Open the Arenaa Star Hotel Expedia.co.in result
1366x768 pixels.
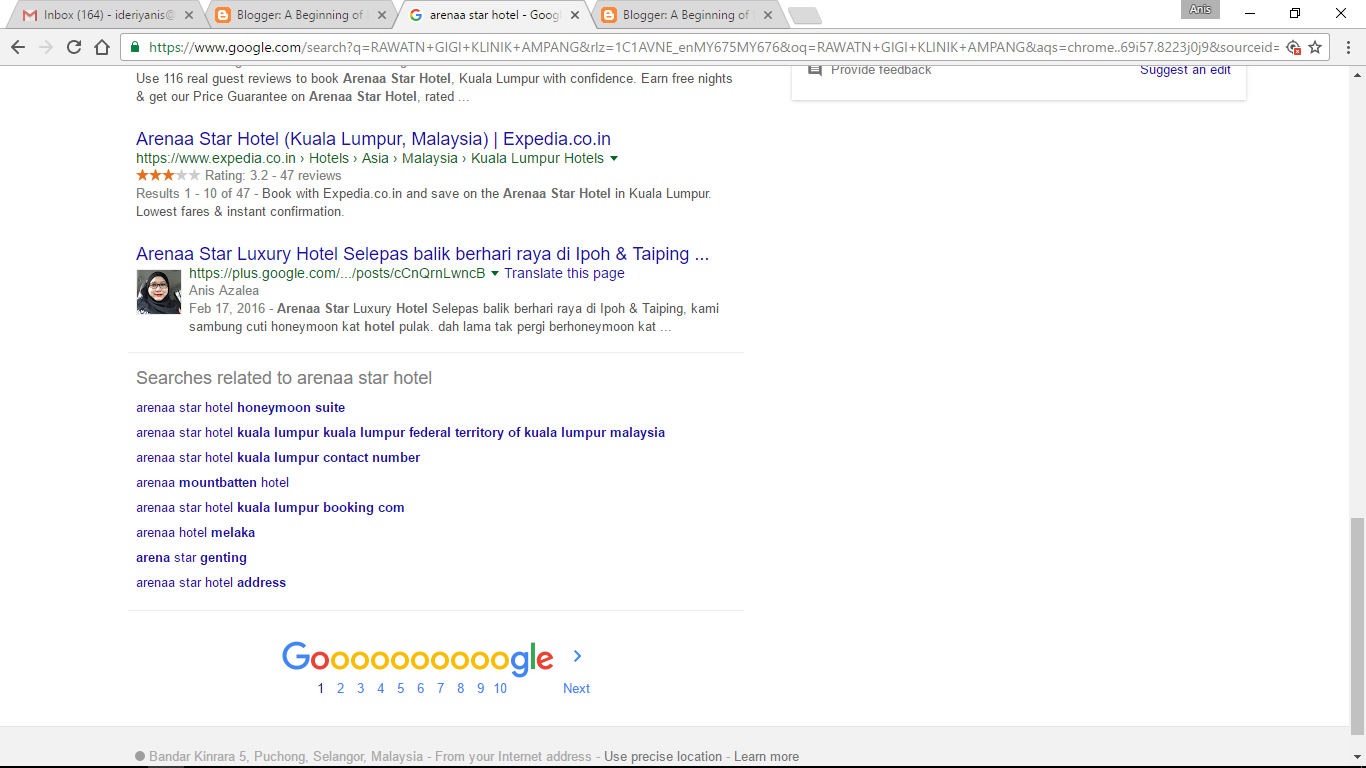(x=373, y=139)
